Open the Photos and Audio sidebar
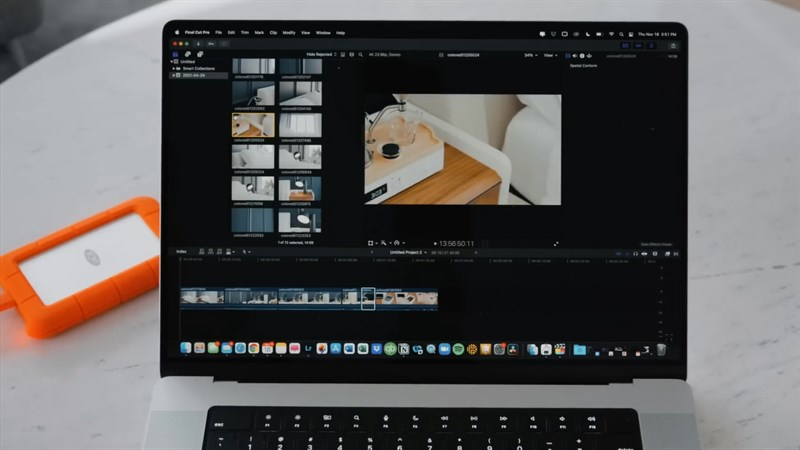Image resolution: width=800 pixels, height=450 pixels. [187, 54]
